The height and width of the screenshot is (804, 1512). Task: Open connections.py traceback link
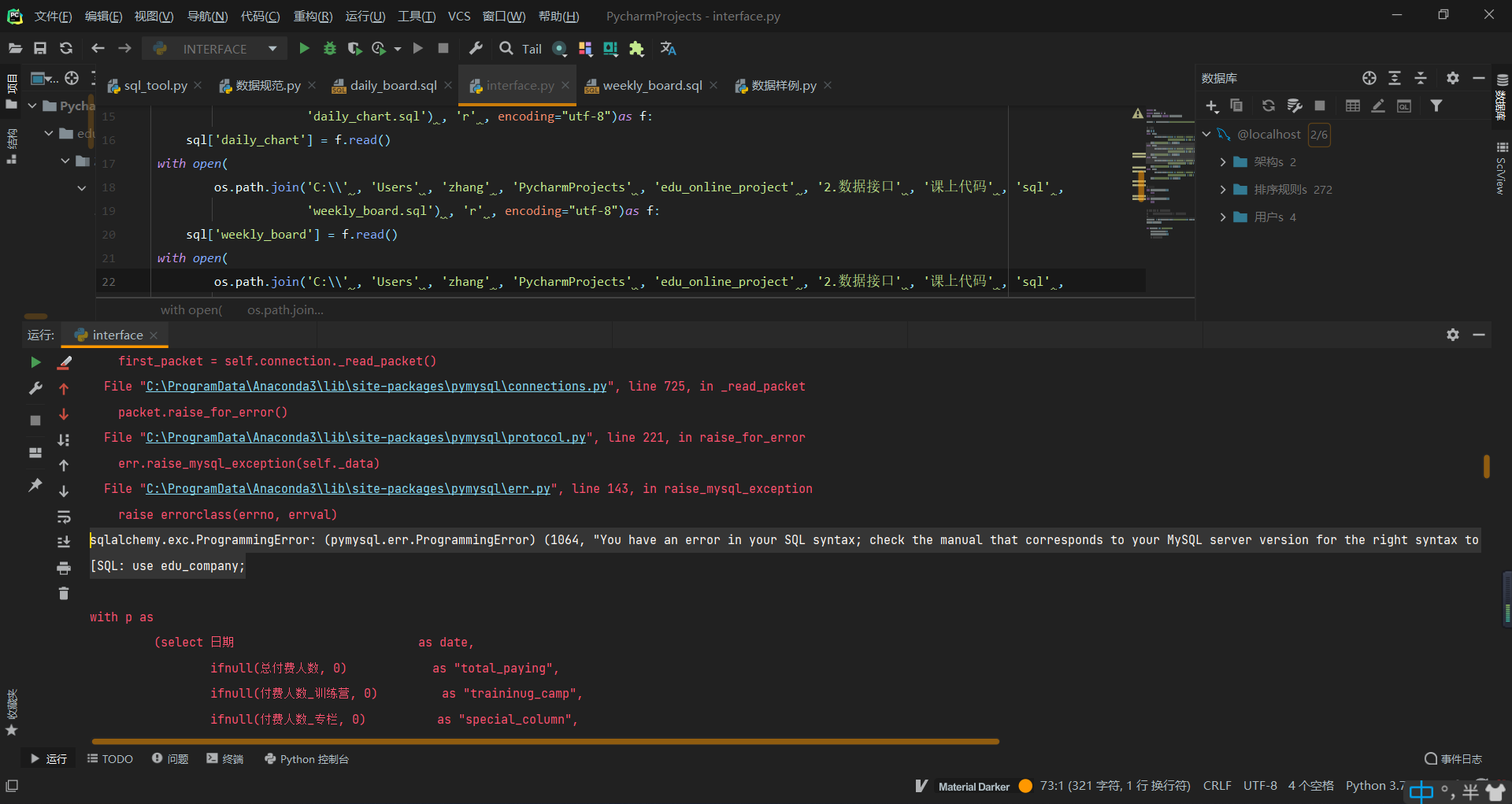(x=376, y=387)
